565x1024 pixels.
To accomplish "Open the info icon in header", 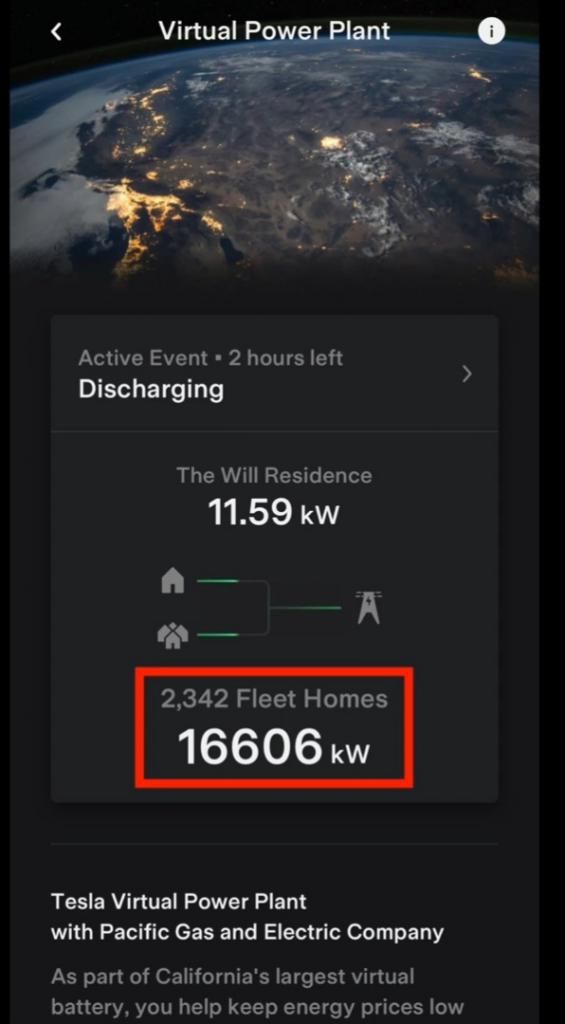I will tap(491, 31).
